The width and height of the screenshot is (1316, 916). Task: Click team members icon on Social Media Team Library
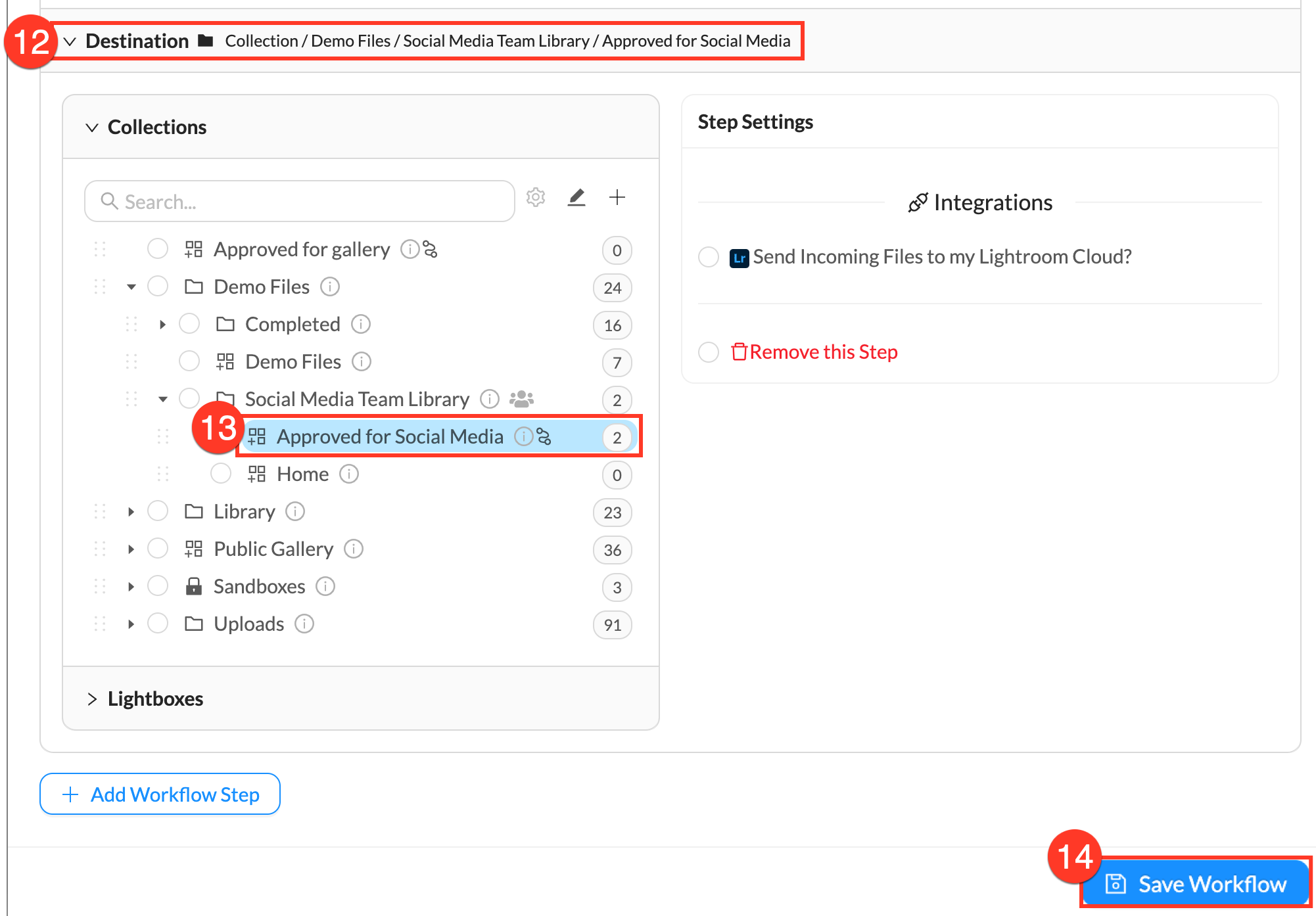click(521, 399)
